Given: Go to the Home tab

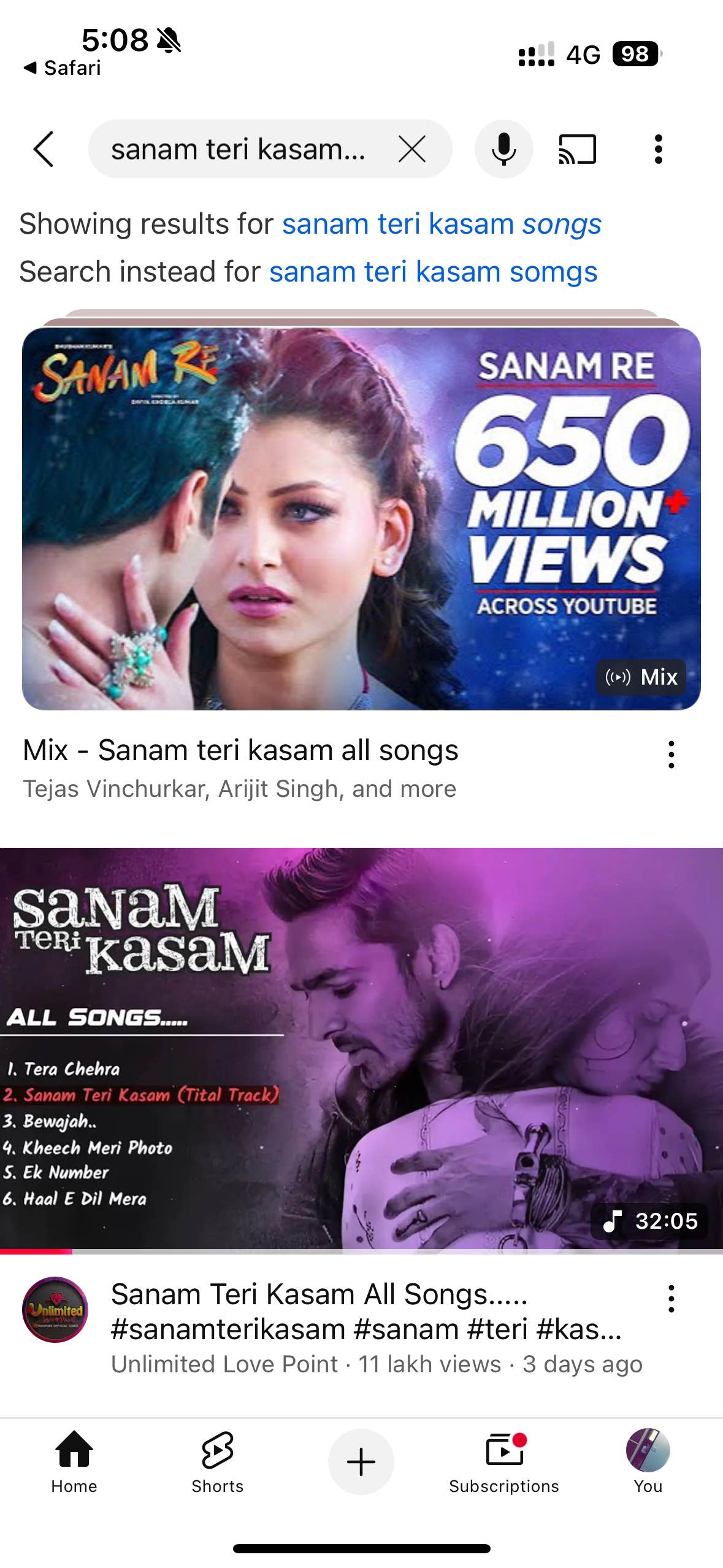Looking at the screenshot, I should [x=74, y=1462].
